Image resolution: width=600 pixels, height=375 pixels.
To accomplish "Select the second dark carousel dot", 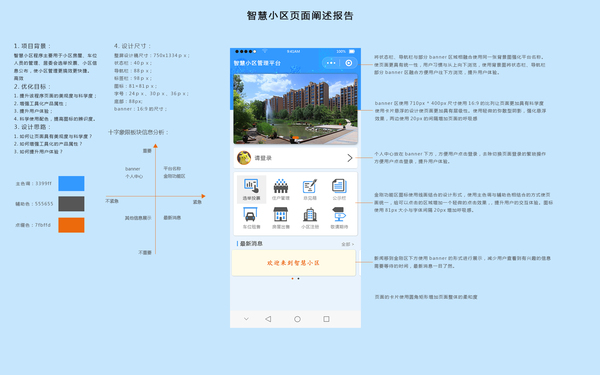I will pyautogui.click(x=298, y=279).
